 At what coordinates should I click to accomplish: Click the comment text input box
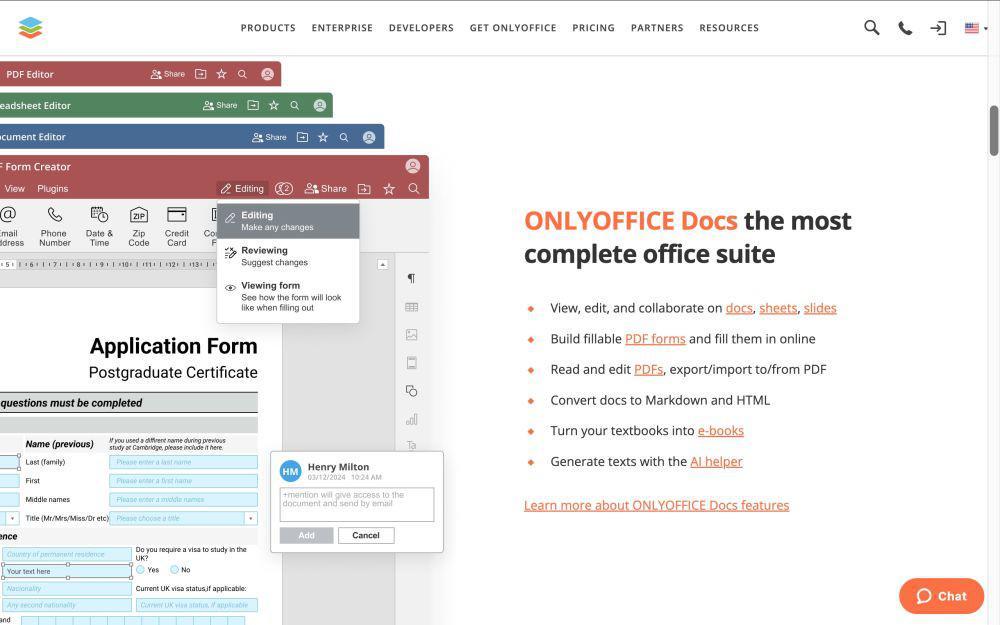click(x=357, y=504)
